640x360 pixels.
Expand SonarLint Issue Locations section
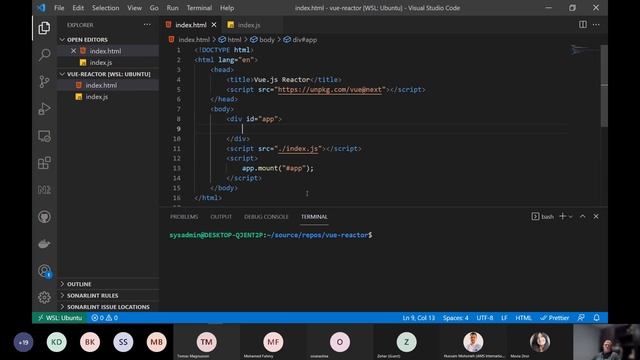108,307
